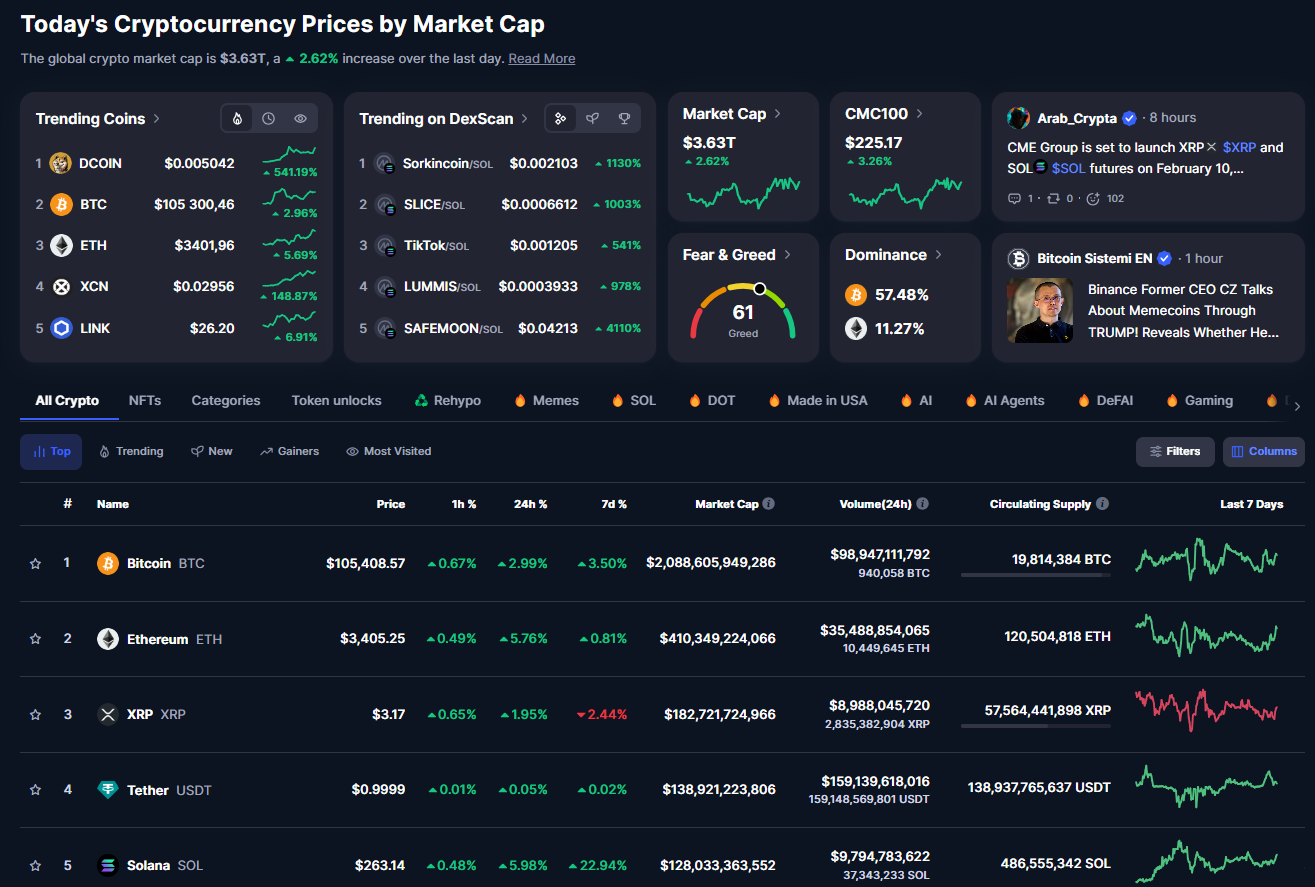Screen dimensions: 1315x887
Task: Open the CZ news article thumbnail
Action: click(1040, 310)
